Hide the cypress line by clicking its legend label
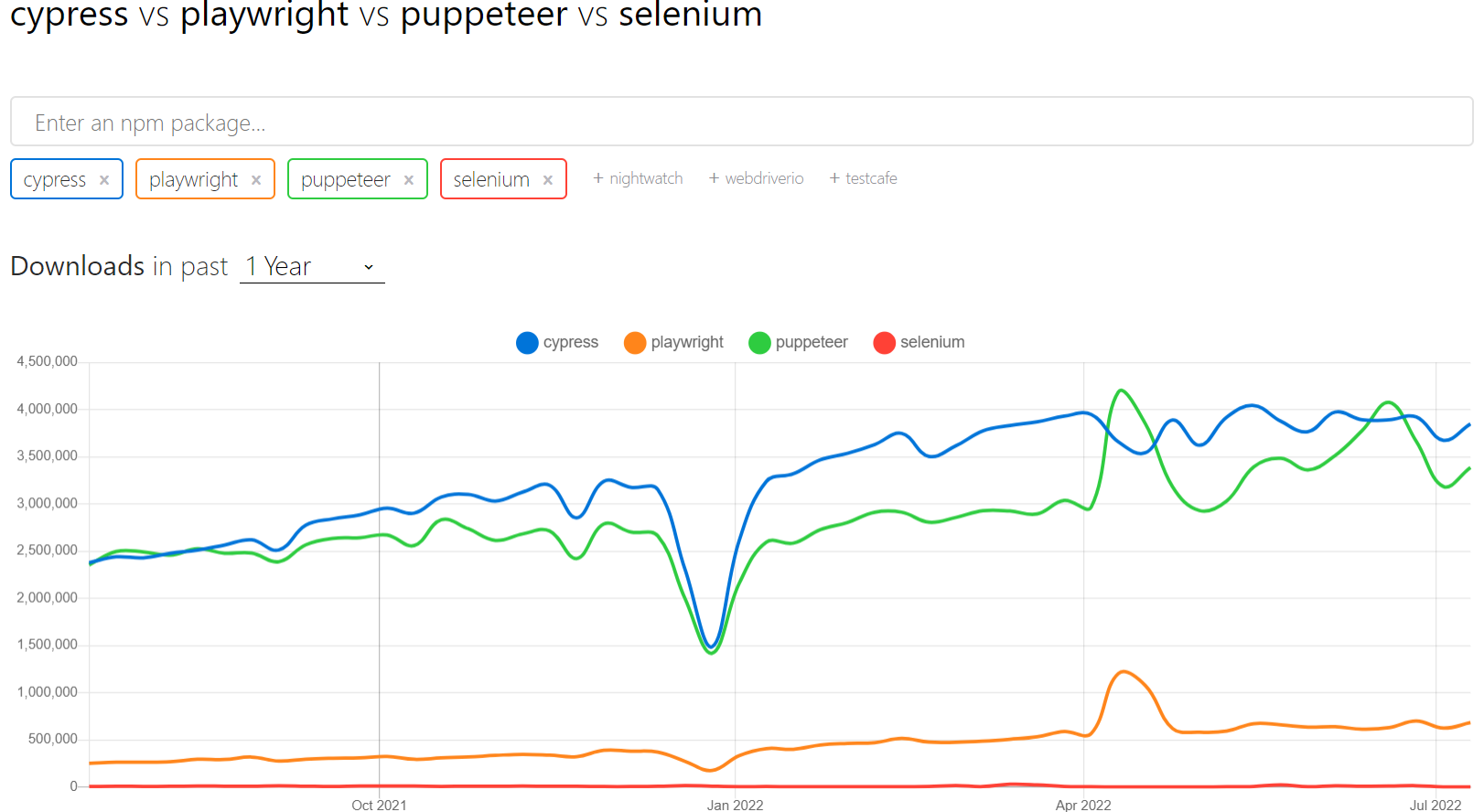1484x812 pixels. 571,342
